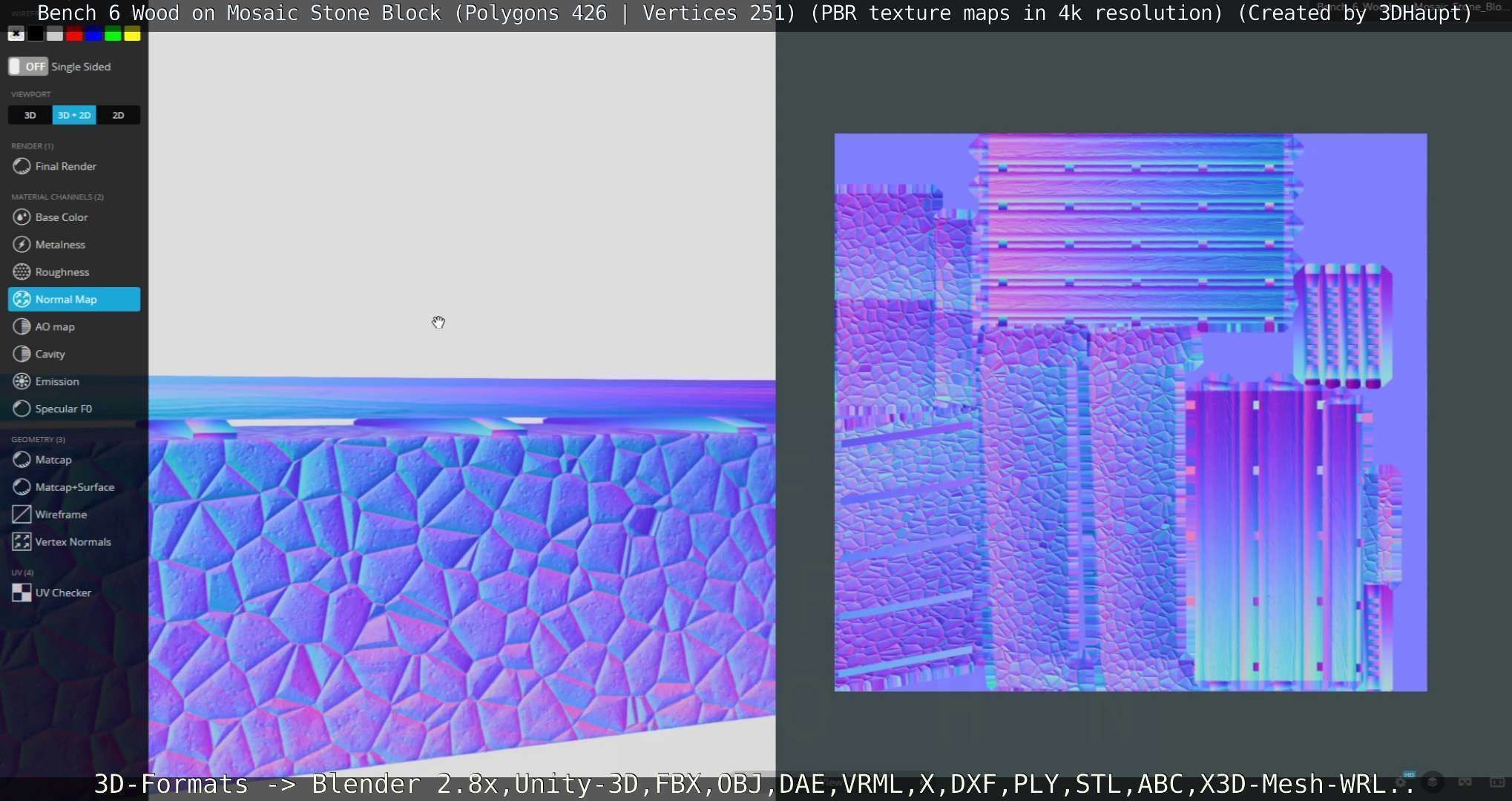The height and width of the screenshot is (801, 1512).
Task: View the Metalness channel
Action: (x=60, y=245)
